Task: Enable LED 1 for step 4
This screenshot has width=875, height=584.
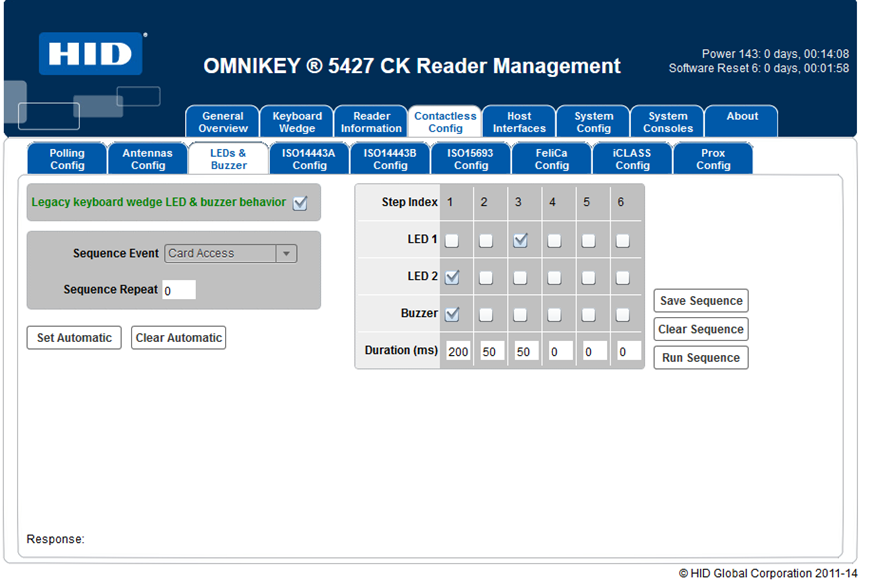Action: coord(554,240)
